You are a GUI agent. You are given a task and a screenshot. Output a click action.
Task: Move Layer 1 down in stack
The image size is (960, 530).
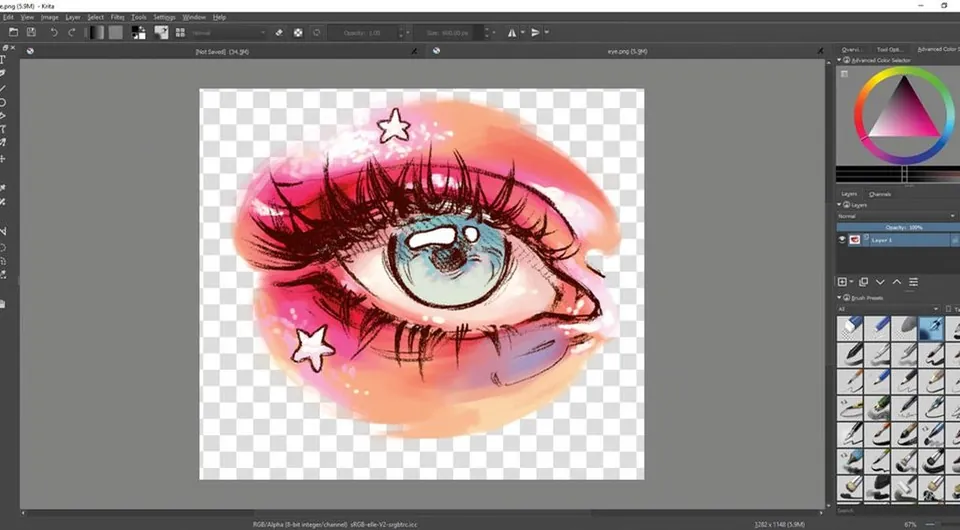pos(880,282)
